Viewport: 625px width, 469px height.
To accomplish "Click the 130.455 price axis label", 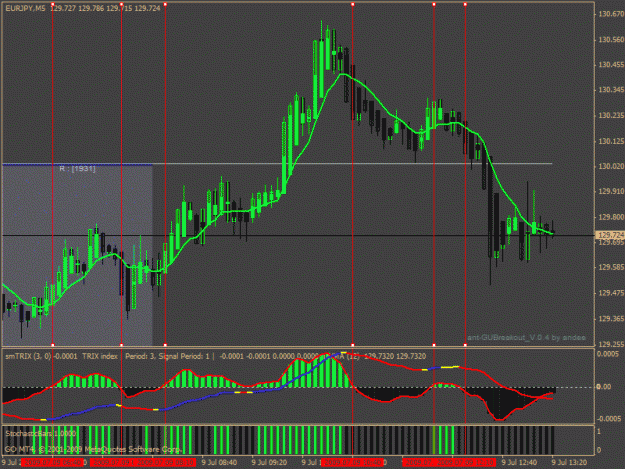I will point(611,65).
